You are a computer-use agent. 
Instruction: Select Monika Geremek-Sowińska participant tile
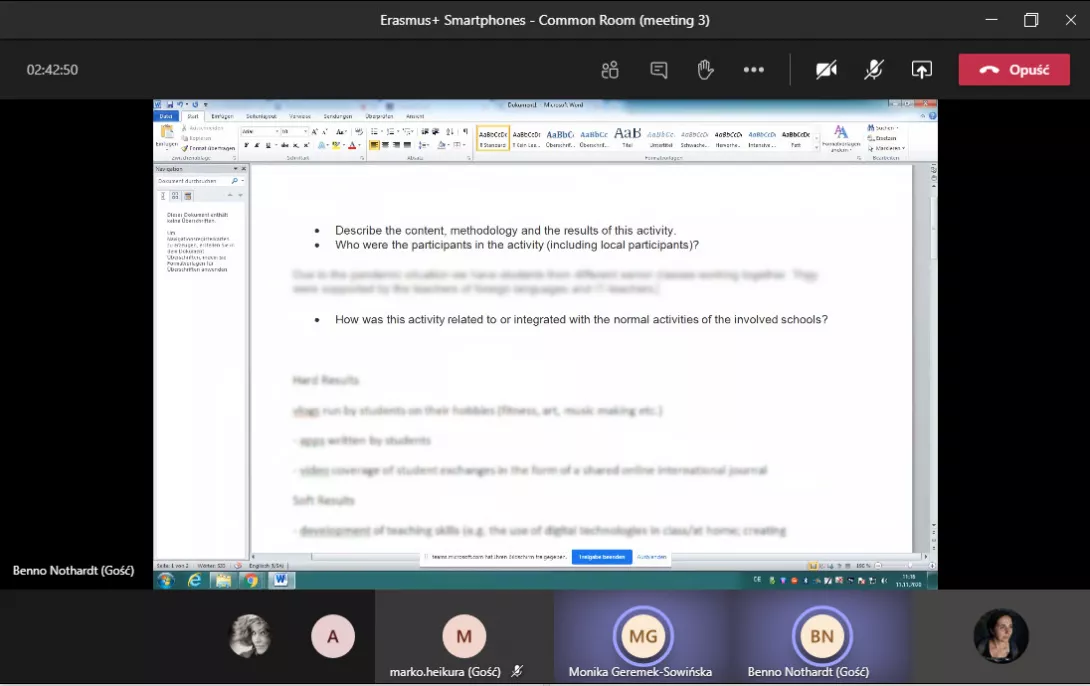click(640, 637)
